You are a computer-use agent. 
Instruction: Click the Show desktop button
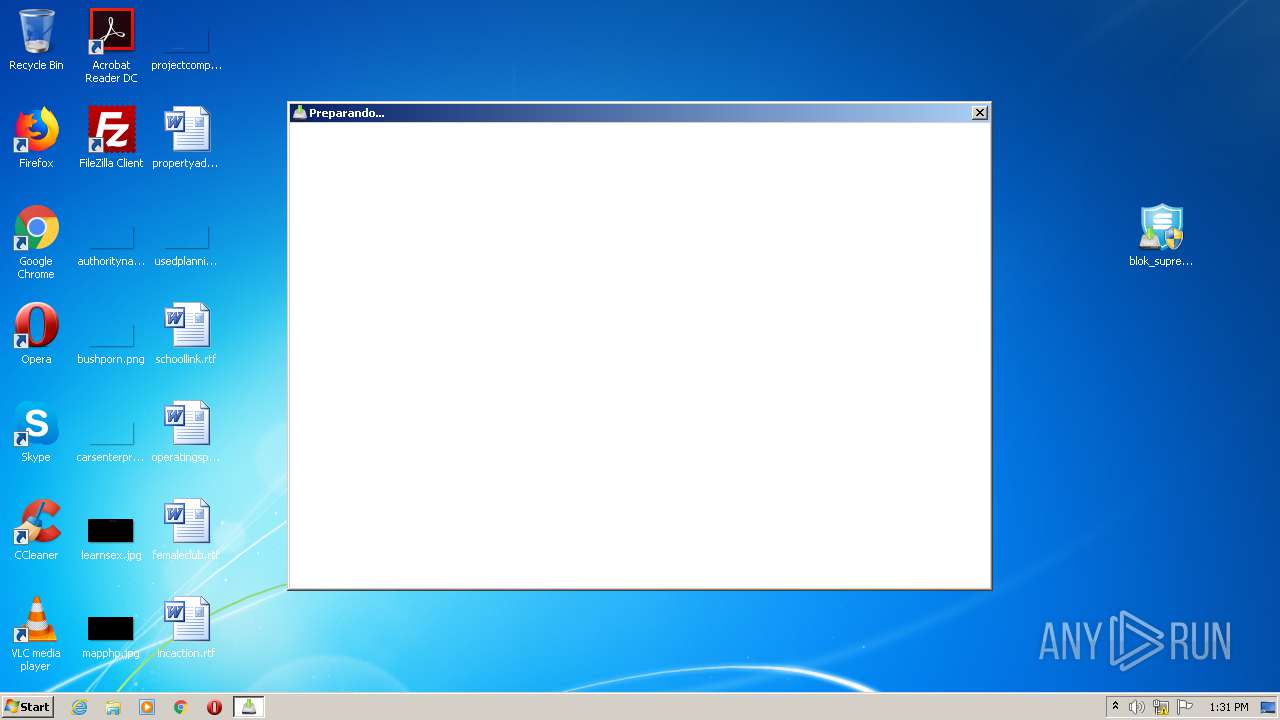click(x=1270, y=707)
